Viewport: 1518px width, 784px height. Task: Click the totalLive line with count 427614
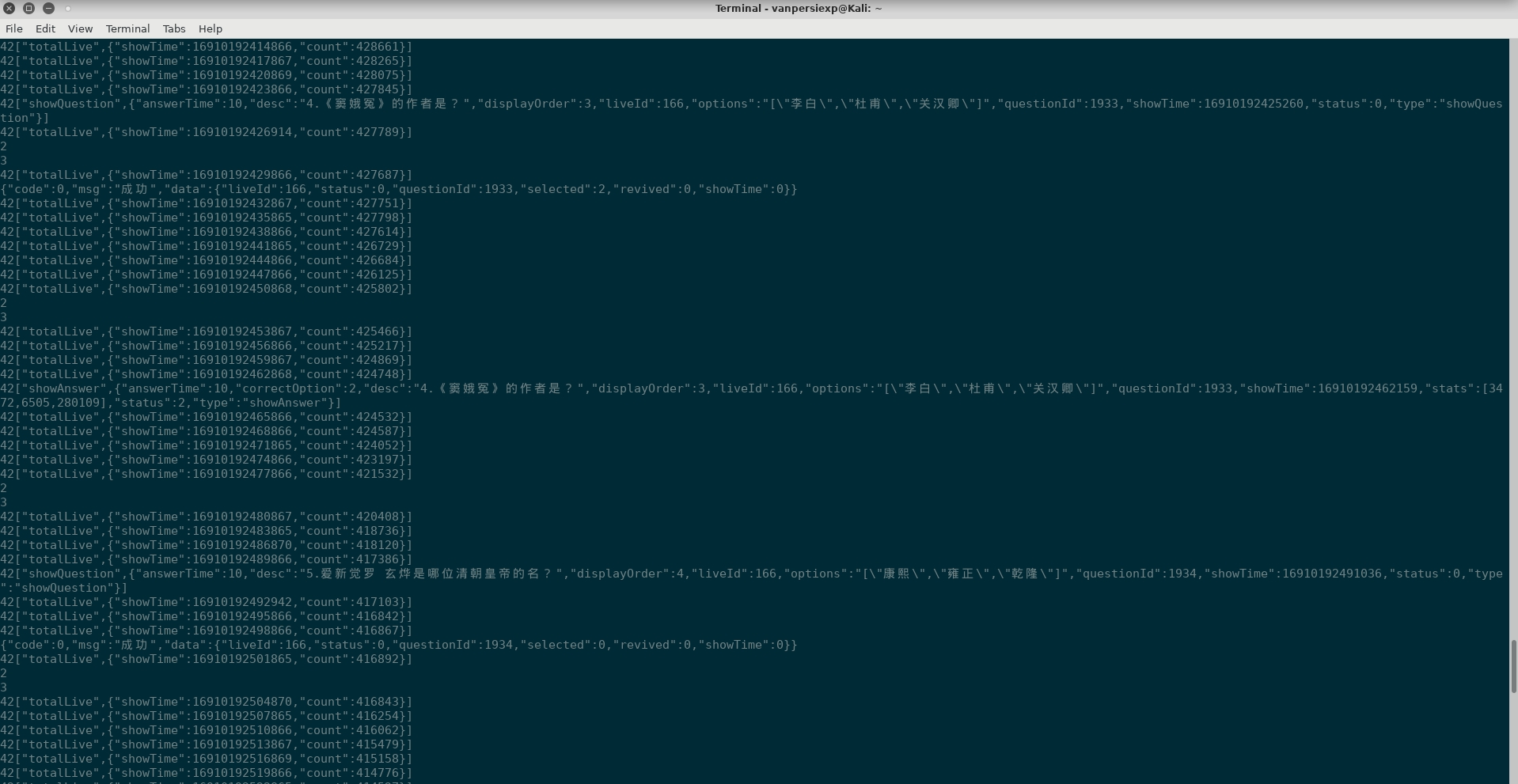[206, 232]
